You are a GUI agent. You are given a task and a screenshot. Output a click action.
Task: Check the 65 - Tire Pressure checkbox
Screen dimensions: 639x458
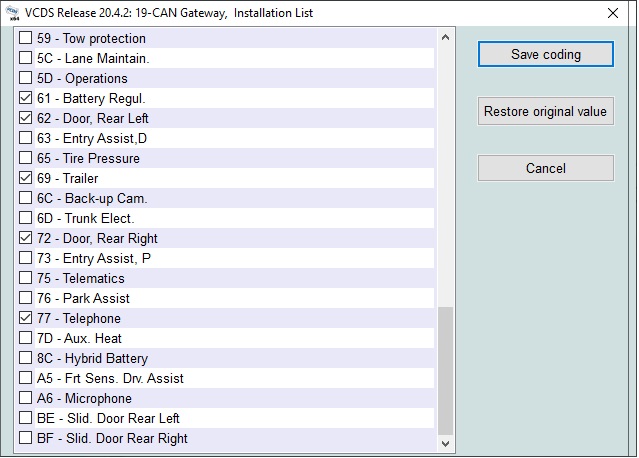(25, 158)
